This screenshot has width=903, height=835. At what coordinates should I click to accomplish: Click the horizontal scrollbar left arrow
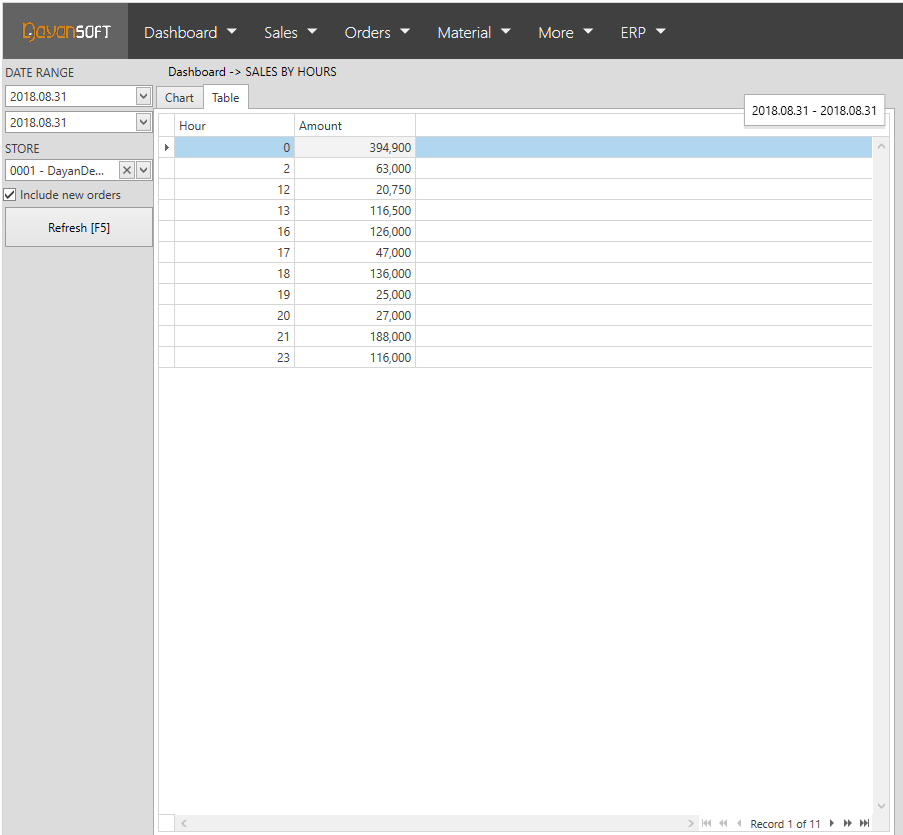point(184,823)
